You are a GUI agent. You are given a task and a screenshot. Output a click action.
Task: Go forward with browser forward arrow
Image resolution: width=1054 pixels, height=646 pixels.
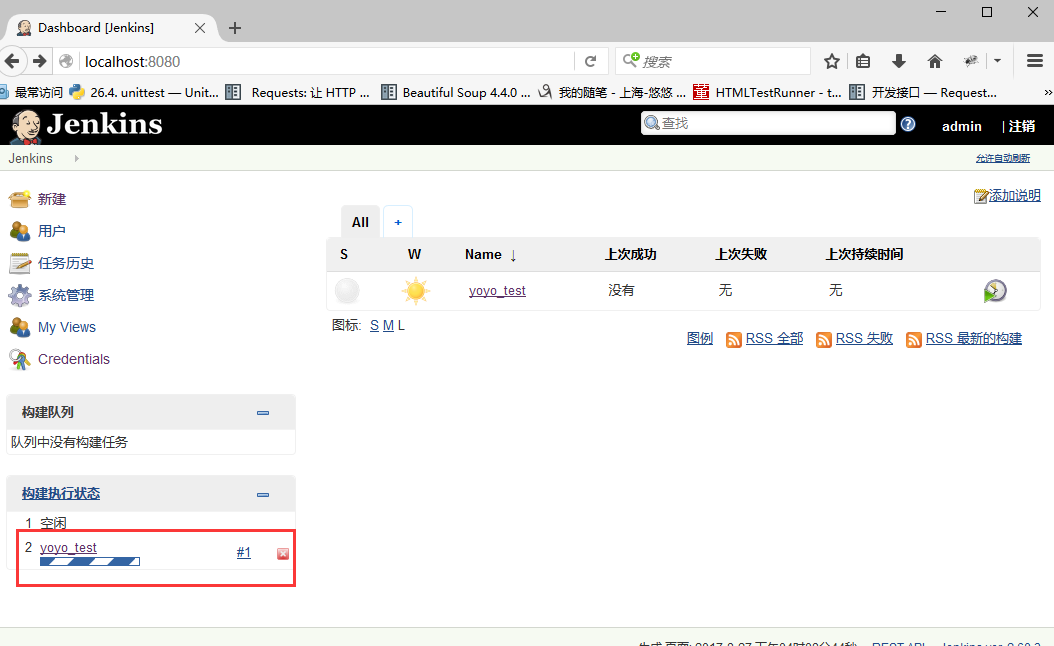40,61
